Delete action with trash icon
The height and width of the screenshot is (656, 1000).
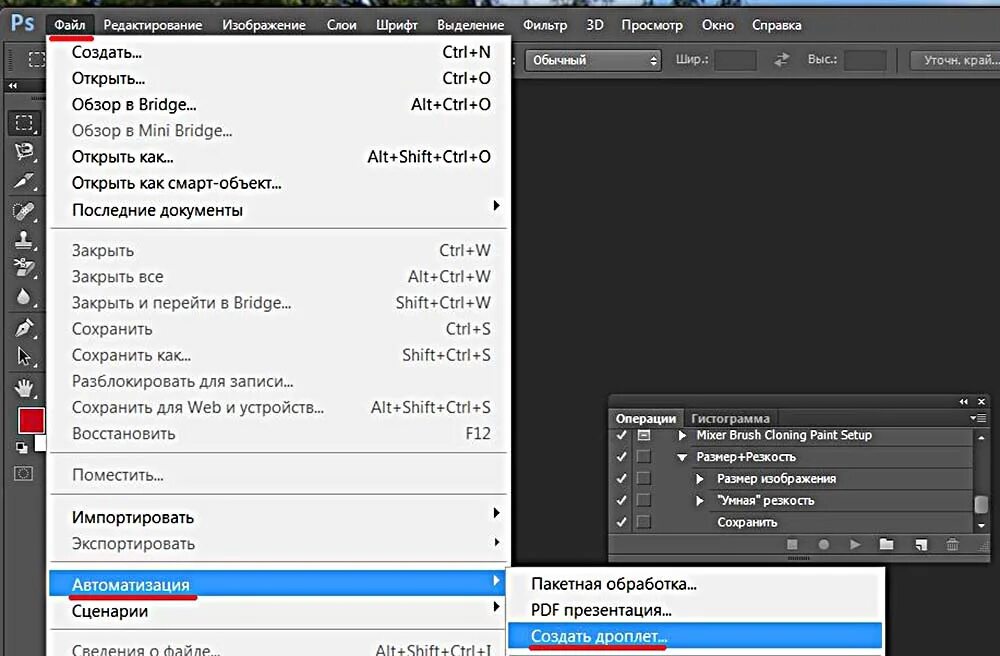952,545
